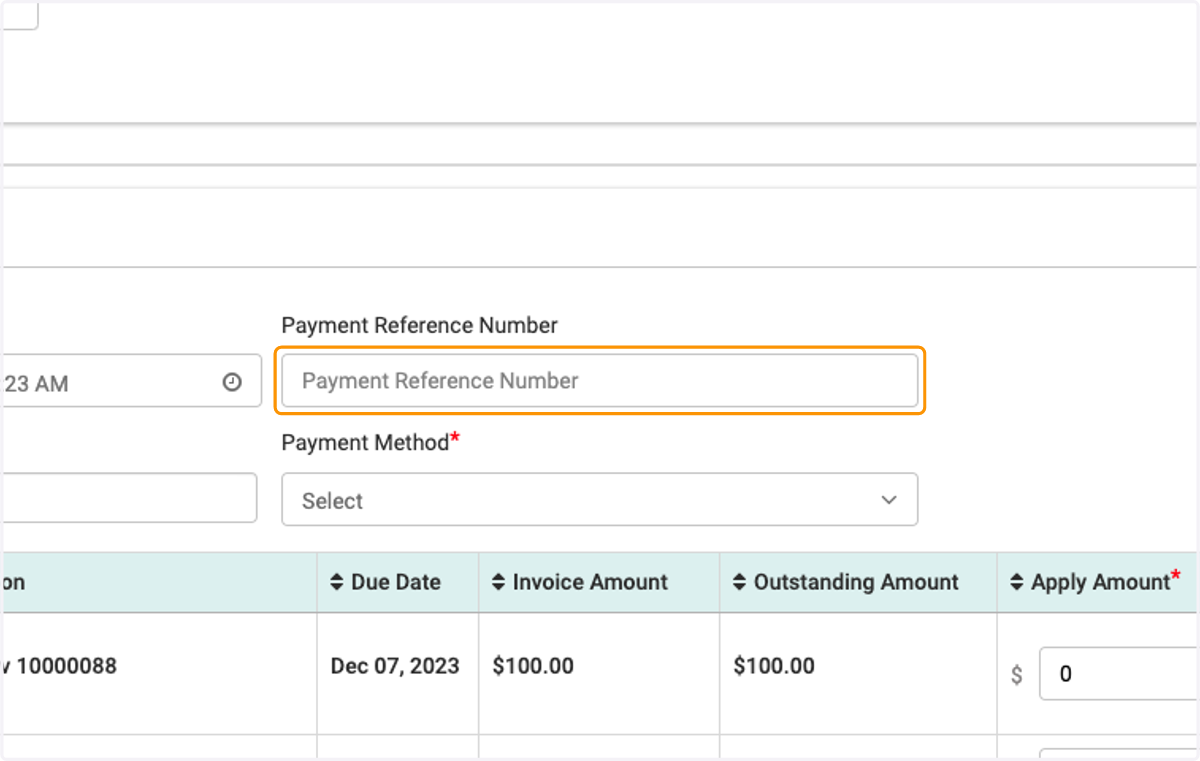Sort table by Due Date column
Viewport: 1200px width, 761px height.
pos(386,582)
